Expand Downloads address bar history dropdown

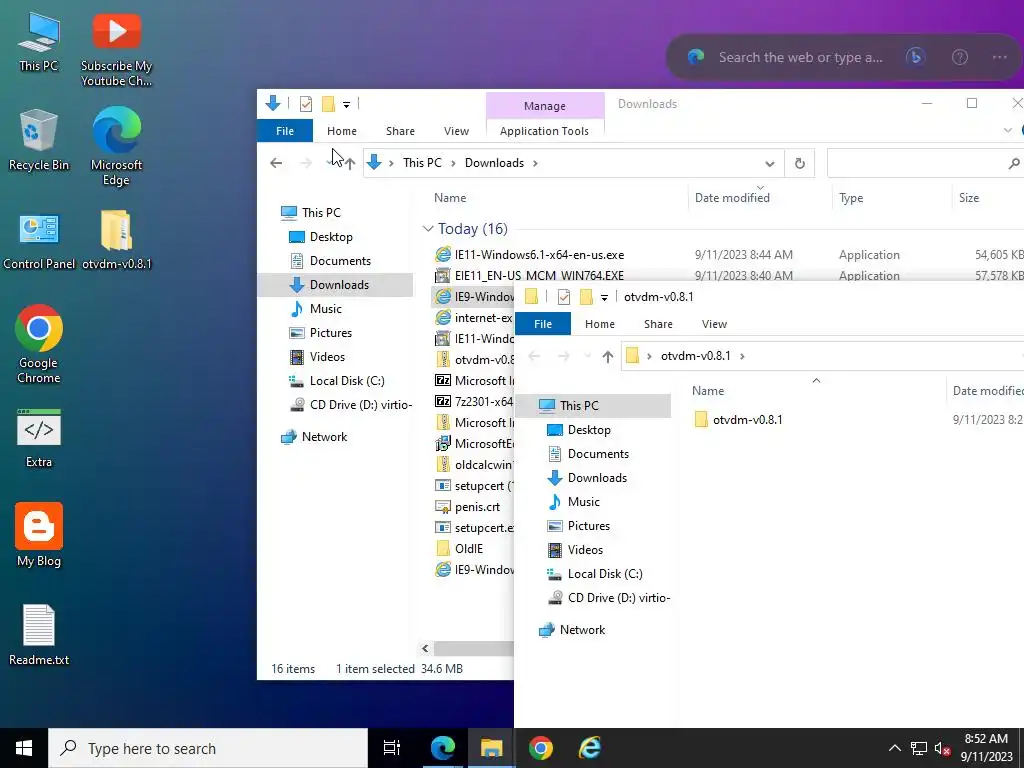[x=770, y=164]
